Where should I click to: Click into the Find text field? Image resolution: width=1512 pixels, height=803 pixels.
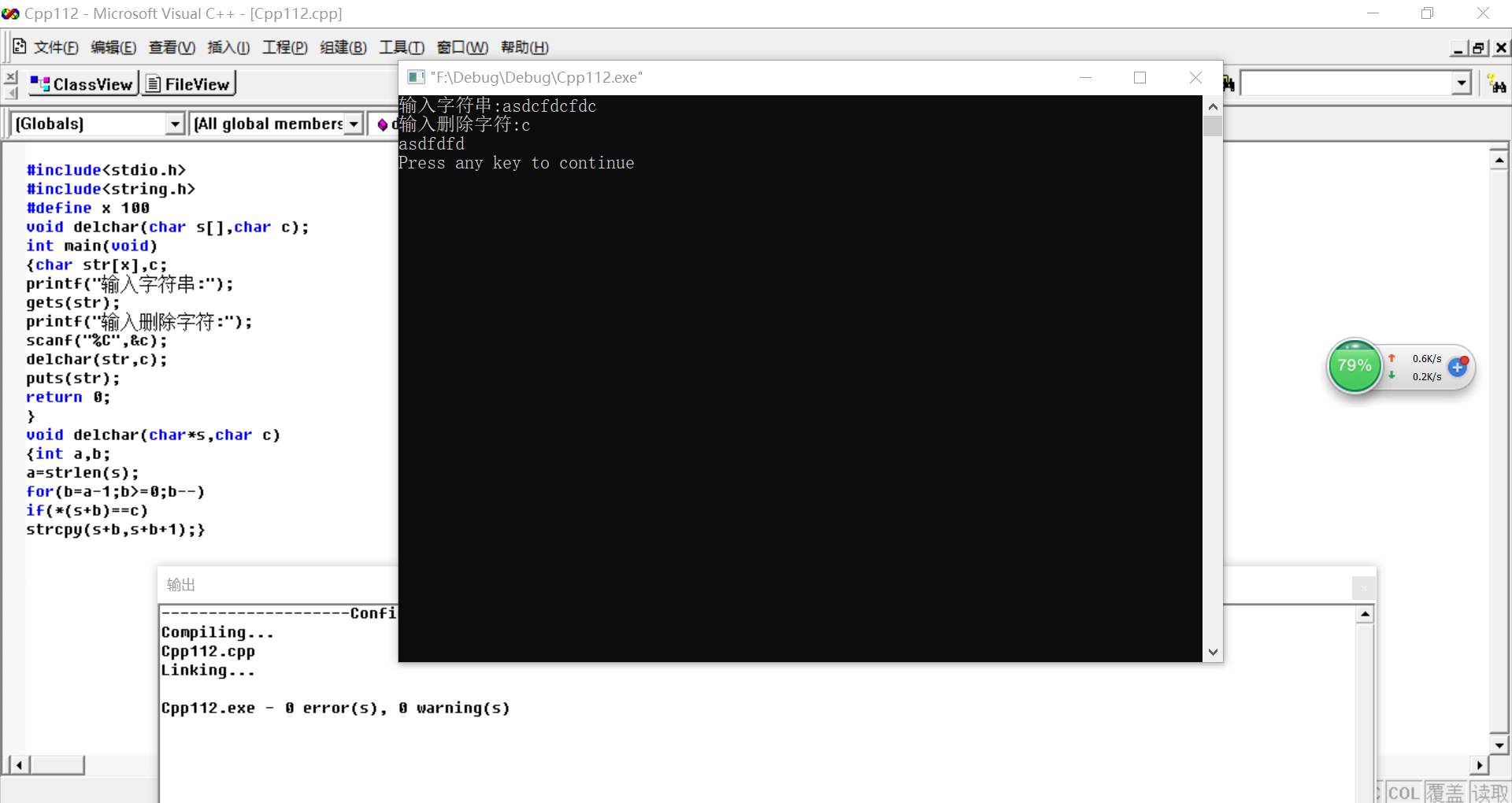point(1347,83)
